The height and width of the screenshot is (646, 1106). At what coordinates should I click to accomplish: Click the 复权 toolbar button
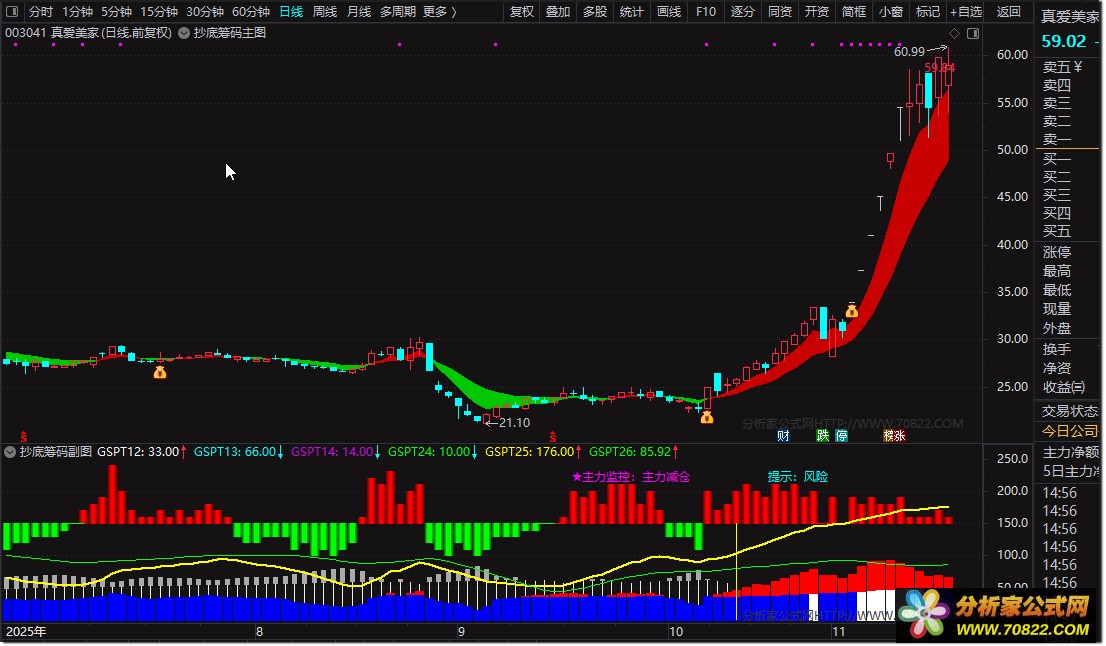[x=522, y=12]
